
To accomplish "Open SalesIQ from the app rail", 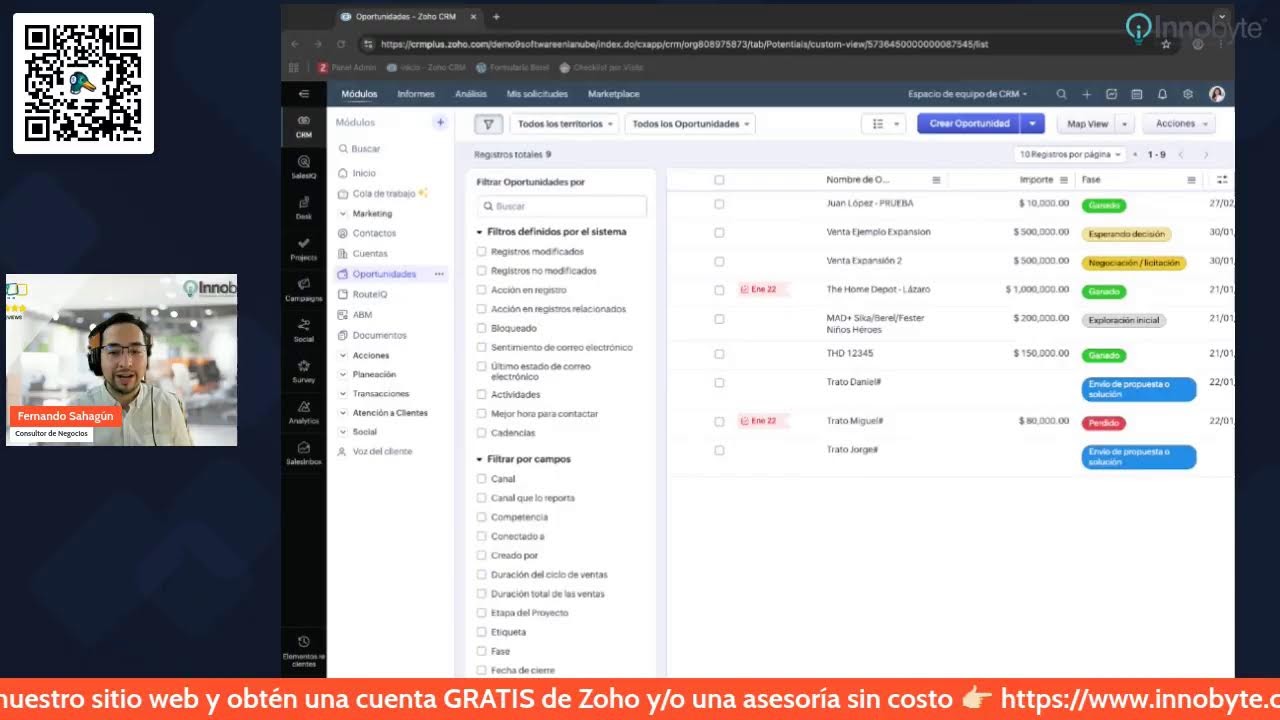I will click(304, 166).
